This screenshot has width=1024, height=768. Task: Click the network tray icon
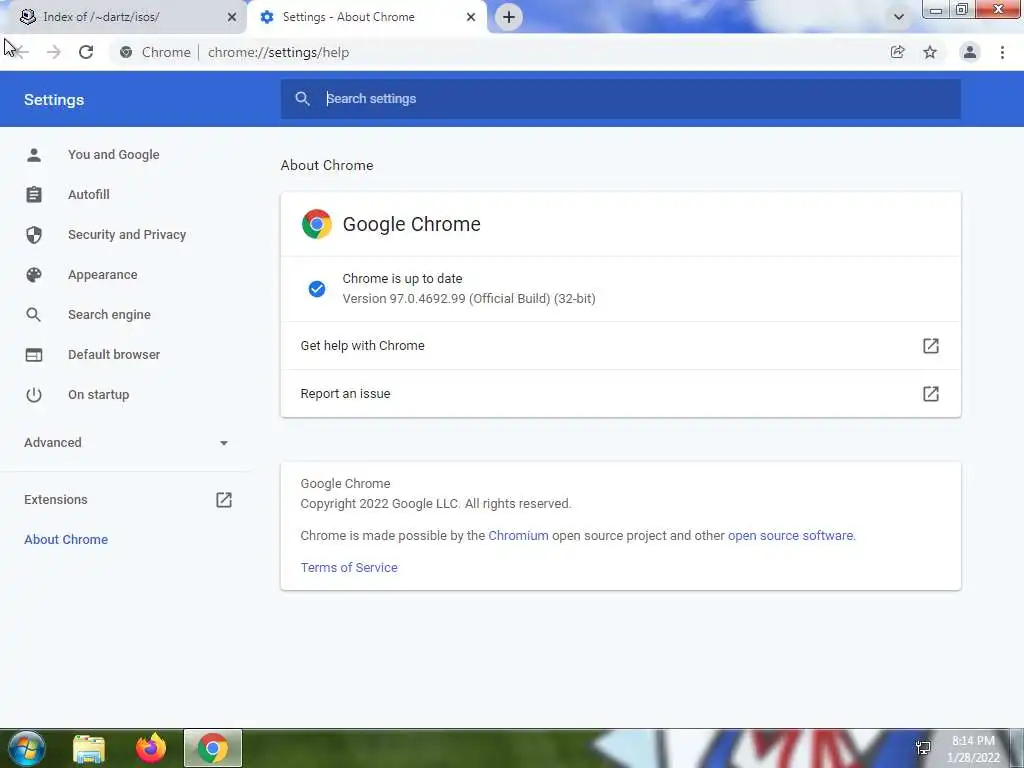tap(923, 748)
